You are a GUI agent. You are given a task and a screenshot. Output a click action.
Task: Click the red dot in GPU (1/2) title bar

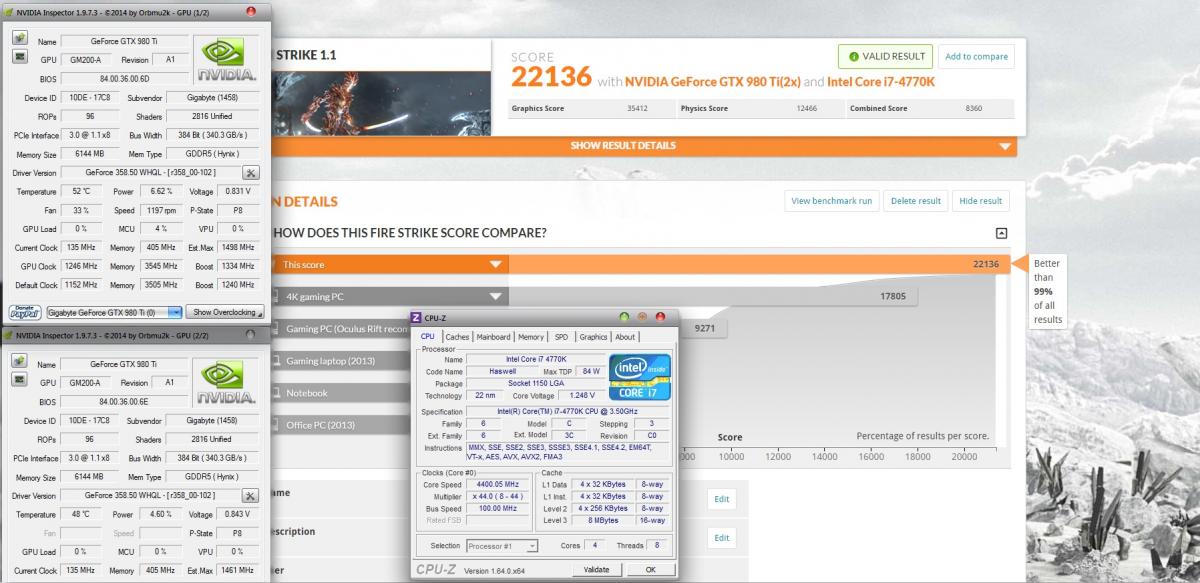coord(250,11)
